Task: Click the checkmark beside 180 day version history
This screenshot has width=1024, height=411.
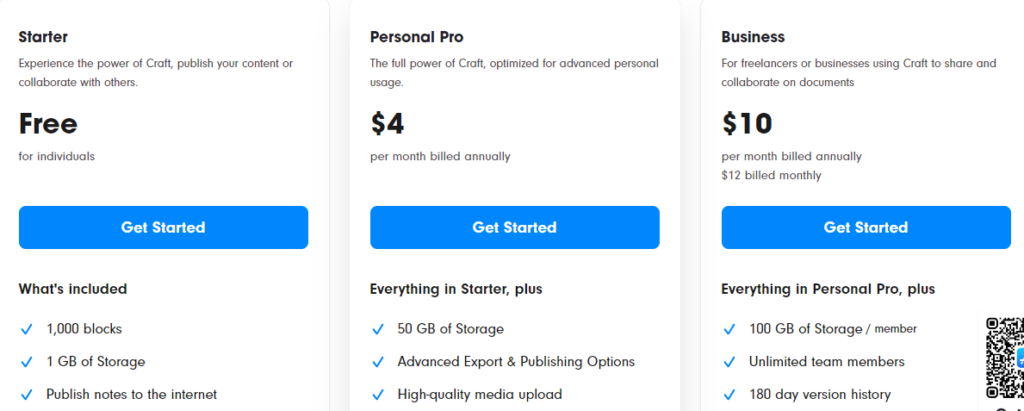Action: click(x=729, y=395)
